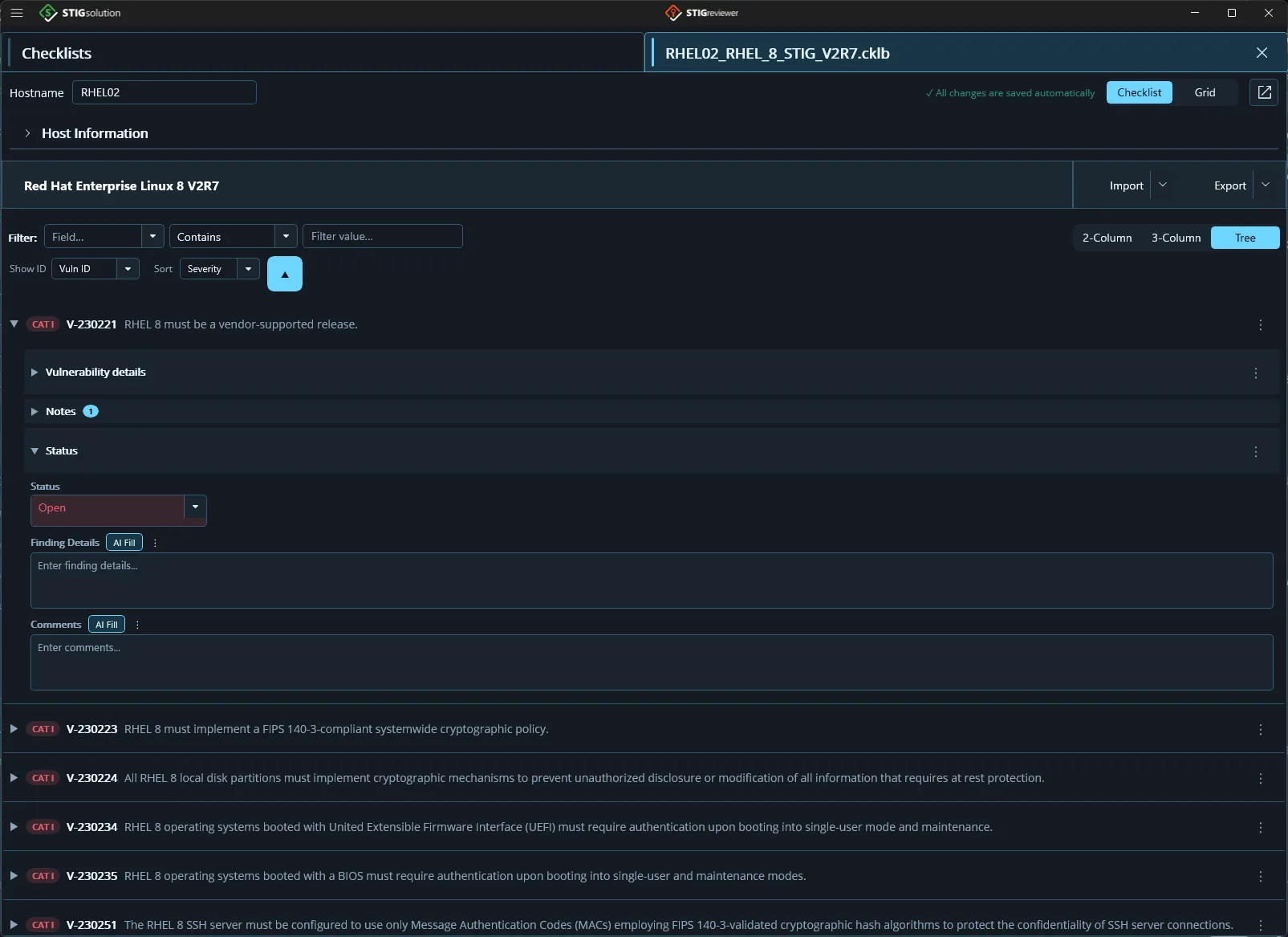This screenshot has width=1288, height=937.
Task: Open options menu for V-230223 row
Action: (x=1260, y=730)
